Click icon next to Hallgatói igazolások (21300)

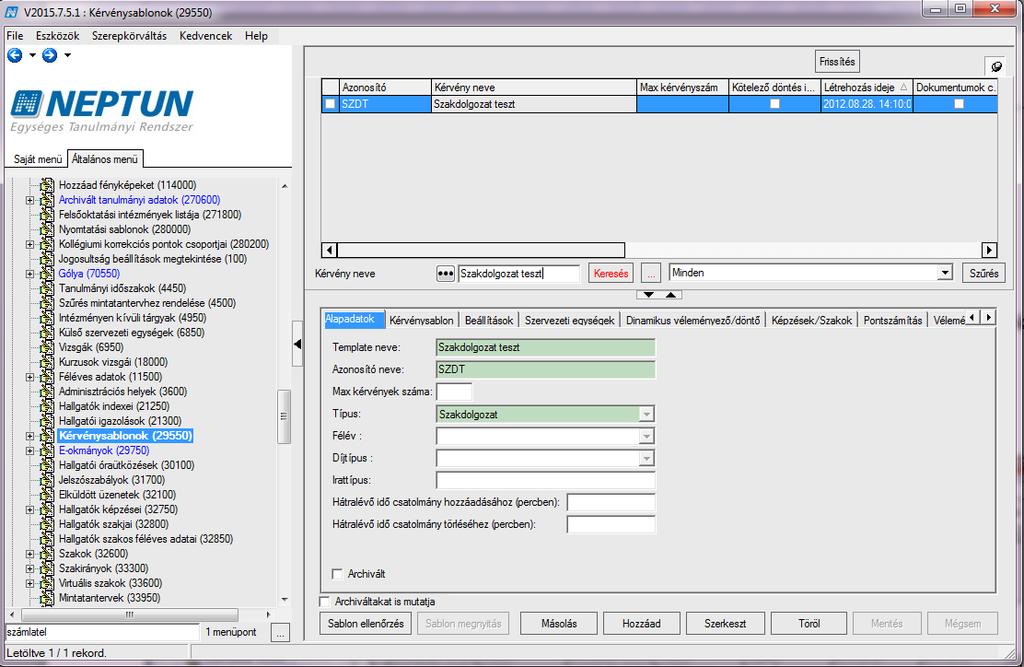tap(47, 421)
